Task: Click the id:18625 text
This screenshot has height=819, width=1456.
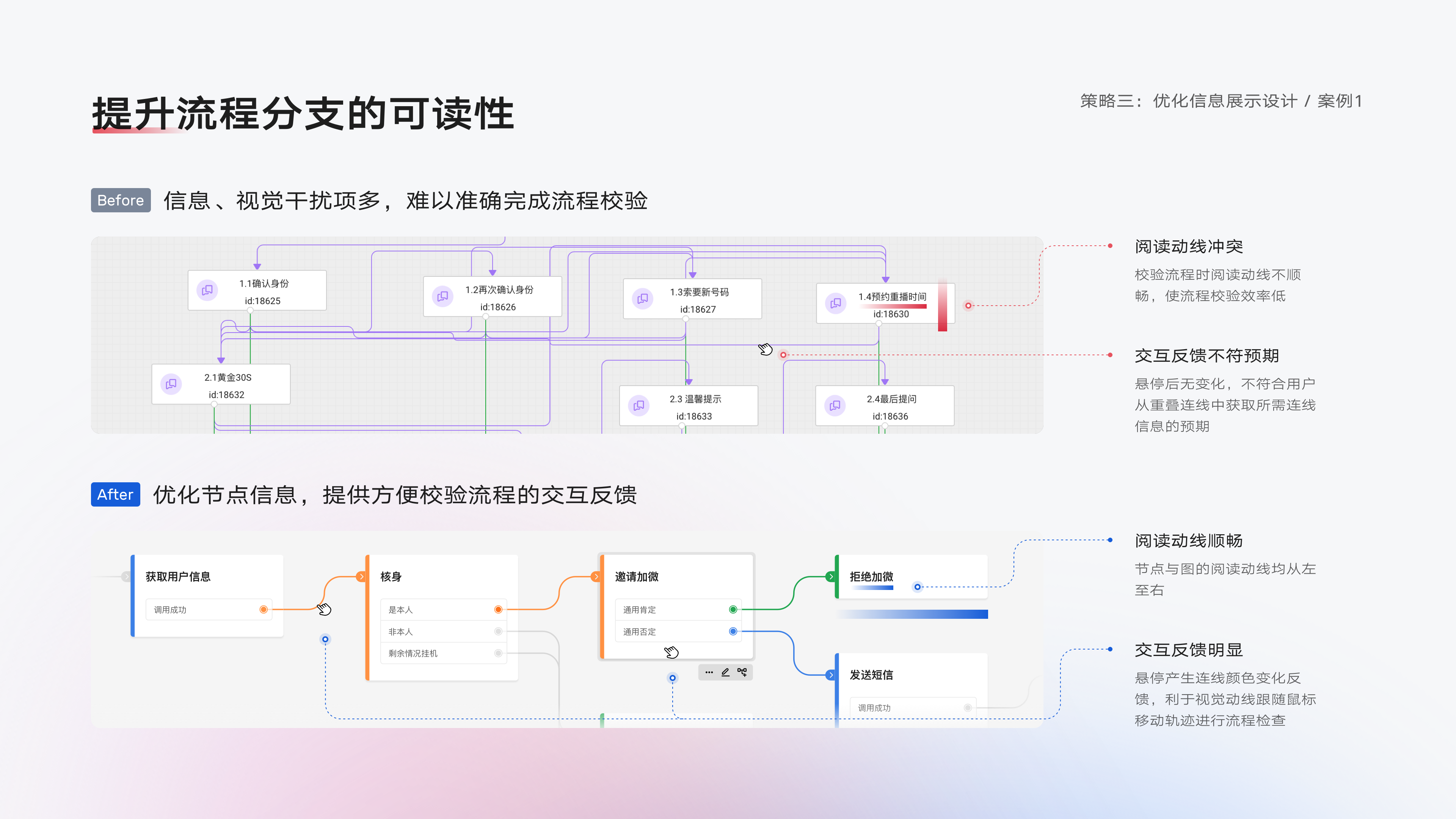Action: pos(262,301)
